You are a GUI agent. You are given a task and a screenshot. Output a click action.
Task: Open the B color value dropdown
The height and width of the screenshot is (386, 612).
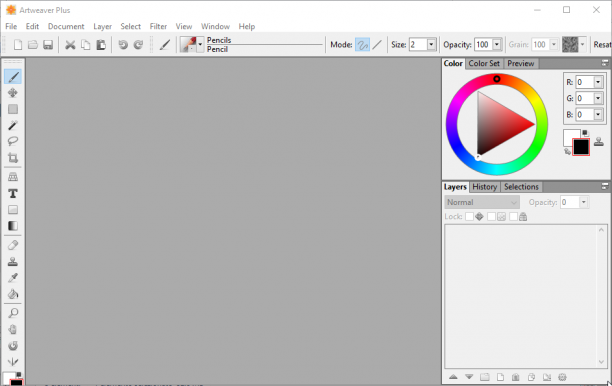(x=598, y=115)
